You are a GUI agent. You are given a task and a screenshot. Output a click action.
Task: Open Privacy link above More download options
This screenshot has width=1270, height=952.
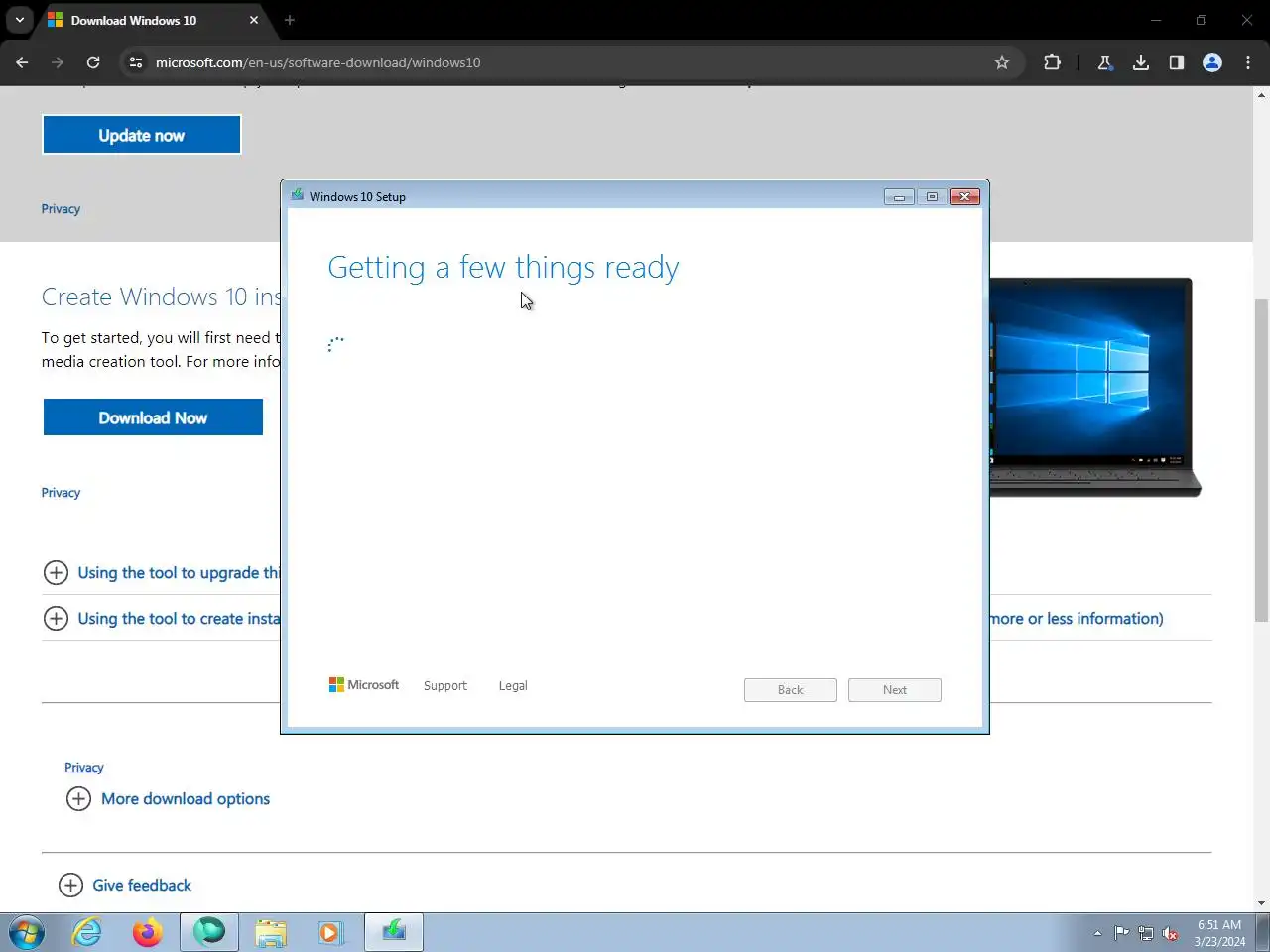(84, 768)
